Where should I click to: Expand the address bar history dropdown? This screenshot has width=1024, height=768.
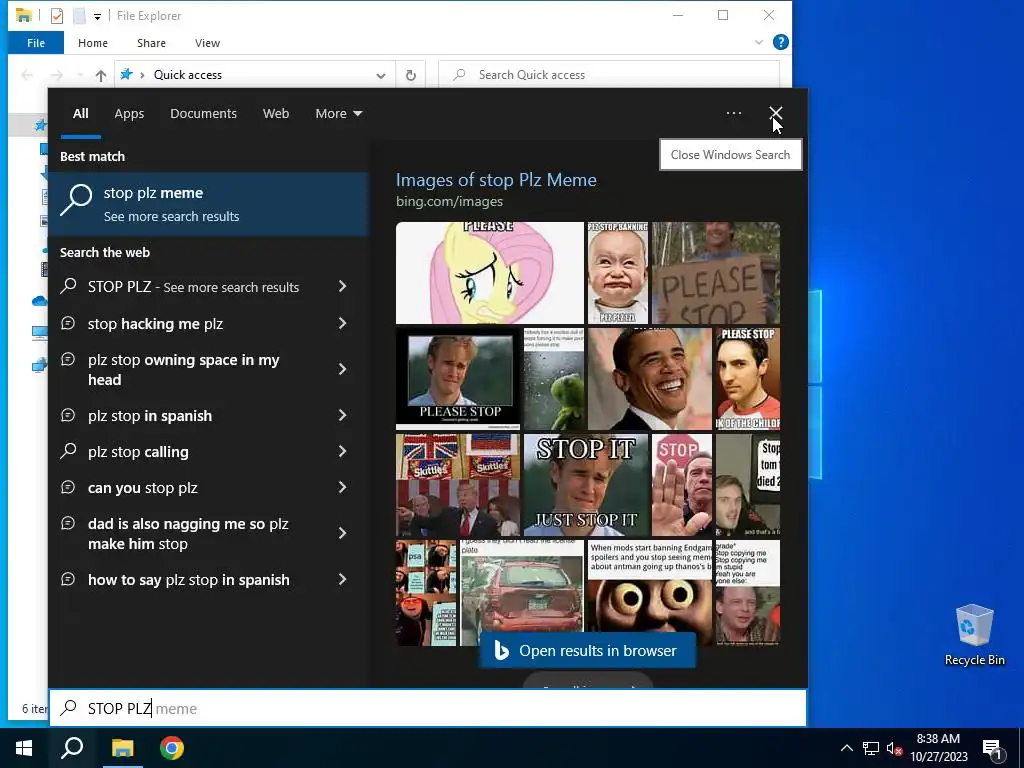381,75
